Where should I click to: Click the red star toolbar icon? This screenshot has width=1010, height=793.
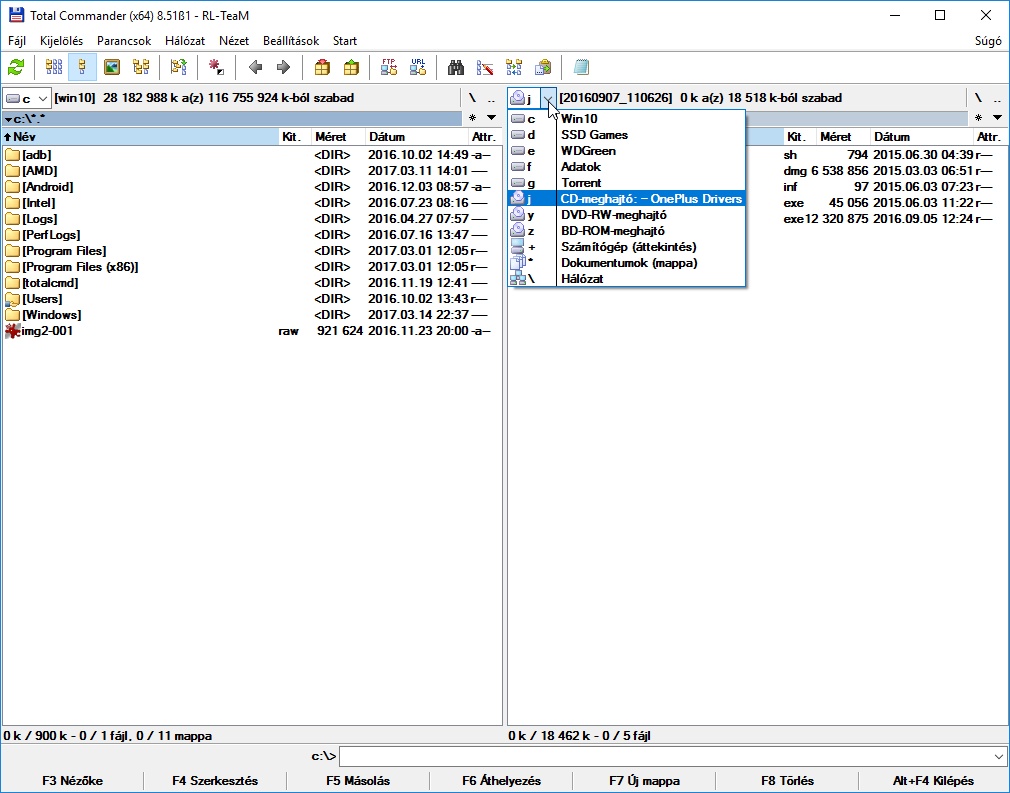click(x=216, y=67)
